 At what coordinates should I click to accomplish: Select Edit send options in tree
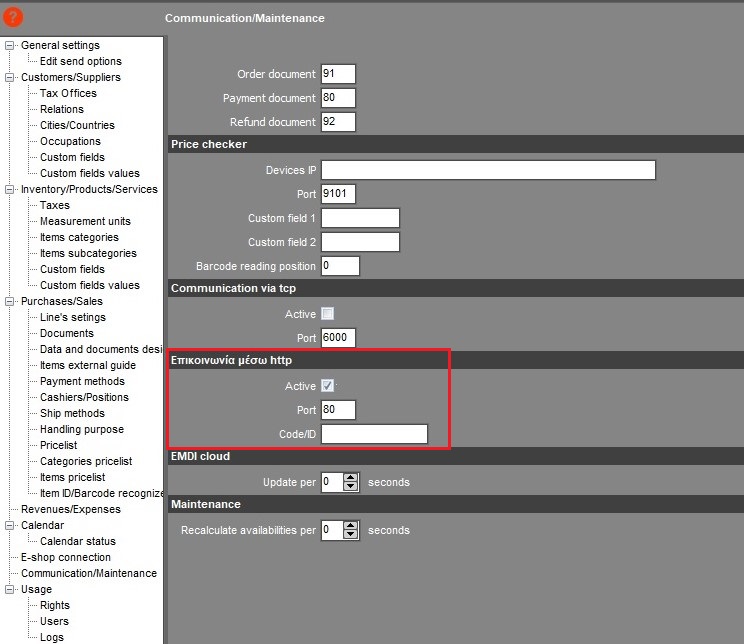click(x=81, y=61)
